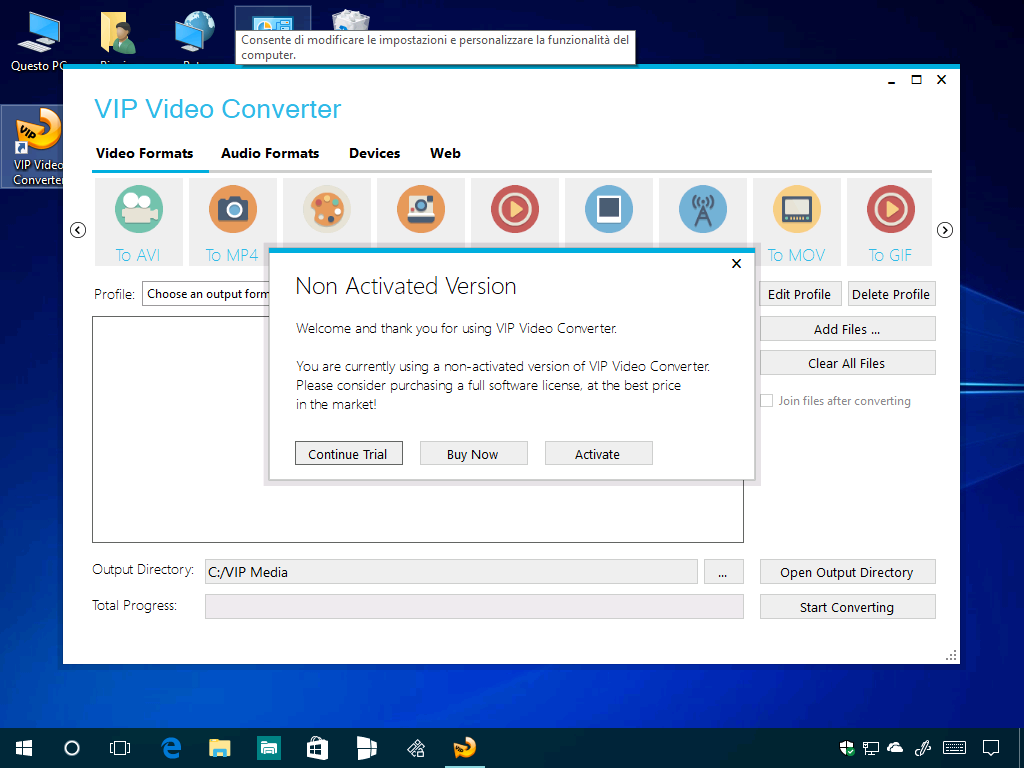Click the Continue Trial button
Screen dimensions: 1024x768
[348, 453]
